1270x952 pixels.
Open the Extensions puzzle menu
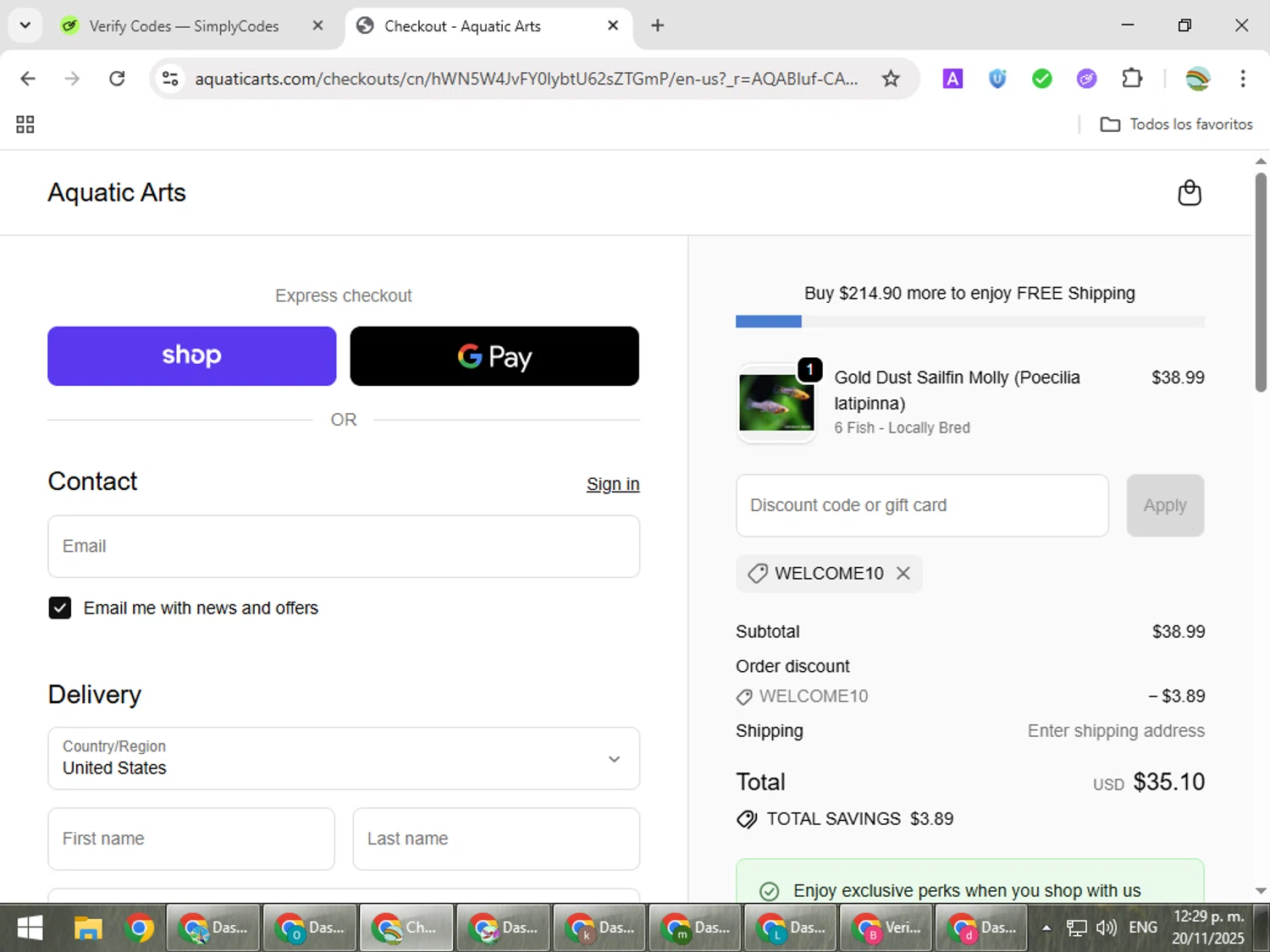(x=1132, y=79)
